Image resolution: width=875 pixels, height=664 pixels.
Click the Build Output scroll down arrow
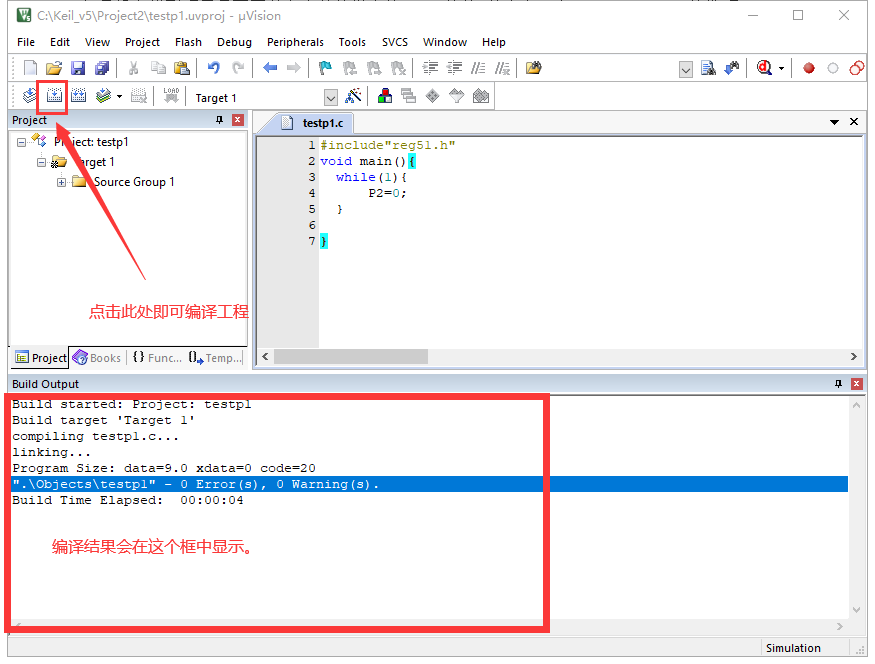pyautogui.click(x=857, y=610)
